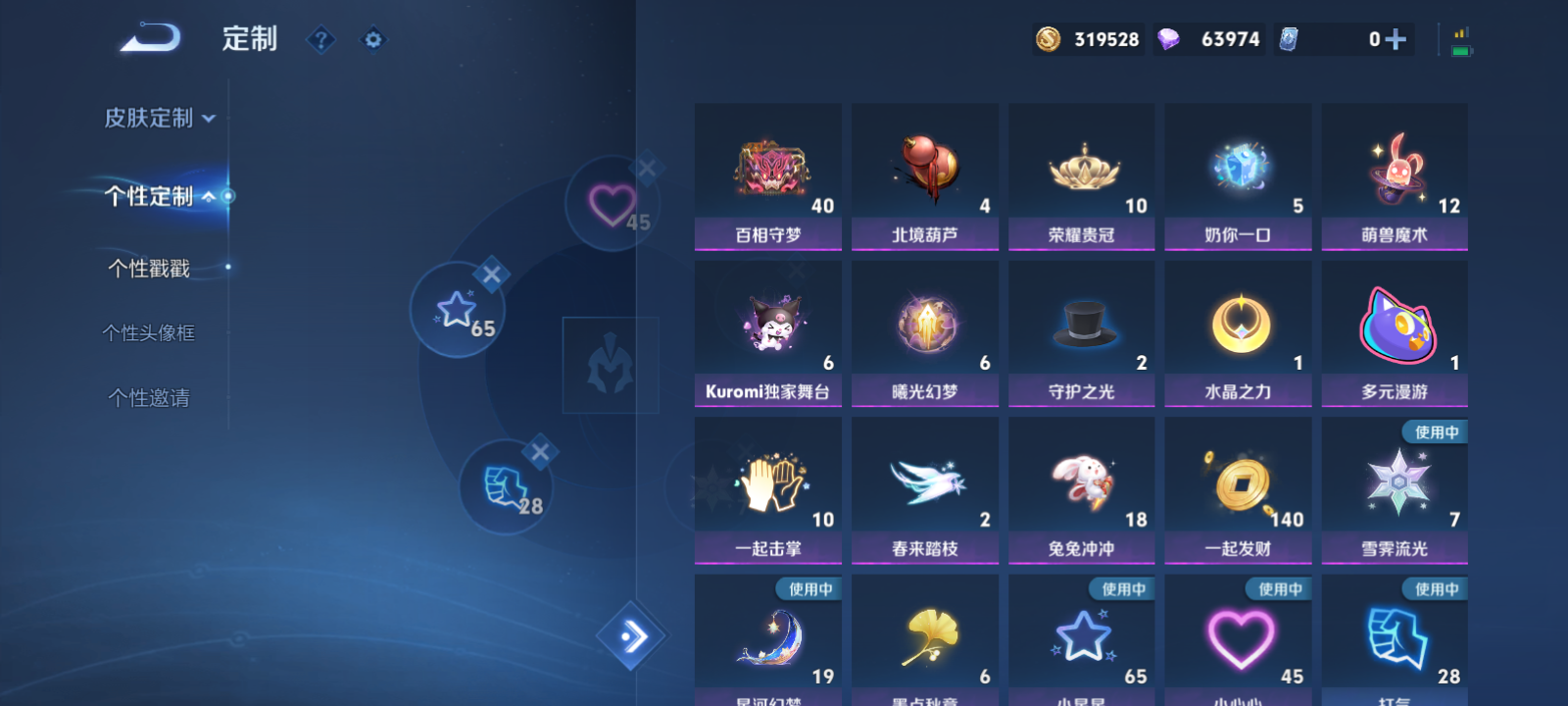Screen dimensions: 1568x706
Task: Select the 守护之光 top hat item
Action: click(1081, 333)
